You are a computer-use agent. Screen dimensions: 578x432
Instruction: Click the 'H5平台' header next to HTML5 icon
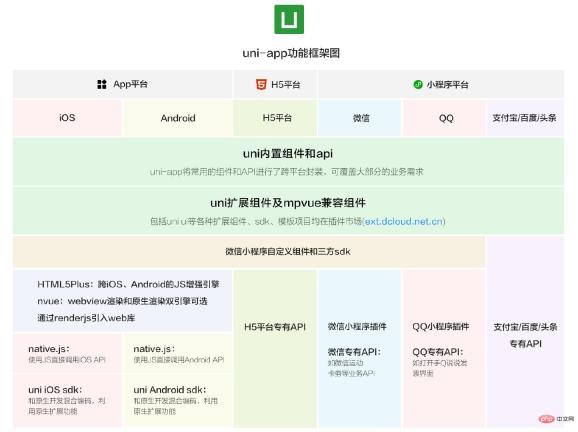[285, 84]
